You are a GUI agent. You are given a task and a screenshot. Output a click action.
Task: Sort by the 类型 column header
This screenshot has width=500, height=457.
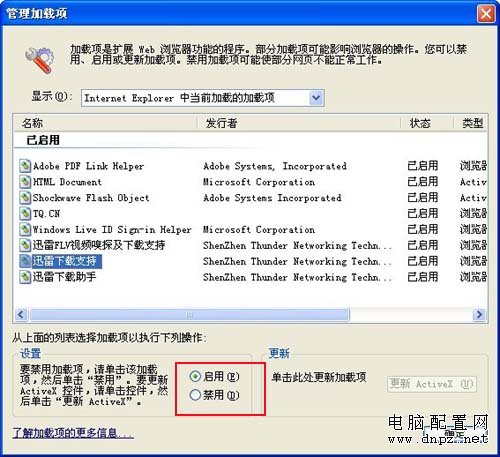point(473,123)
